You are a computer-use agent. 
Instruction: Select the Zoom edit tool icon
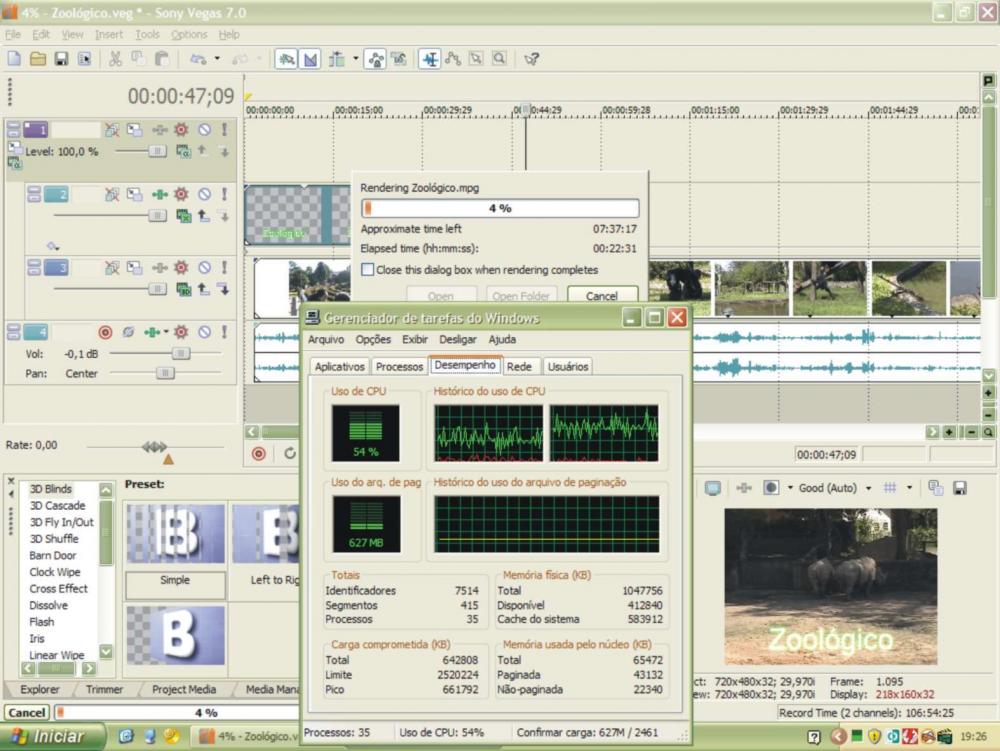click(x=499, y=59)
